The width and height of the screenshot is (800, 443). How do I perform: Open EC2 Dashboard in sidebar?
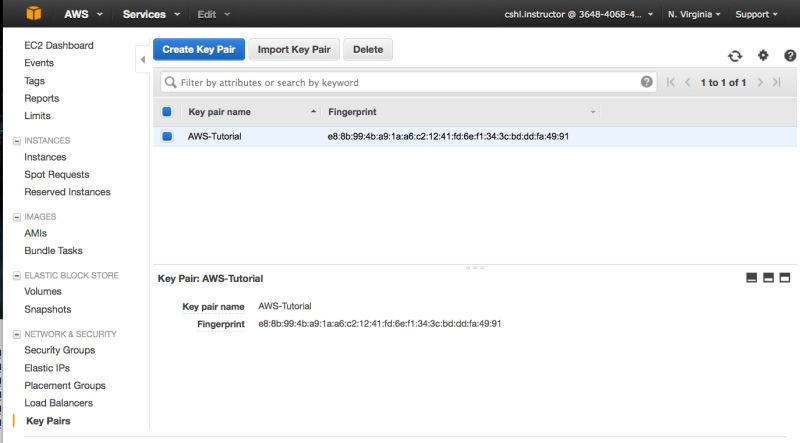tap(59, 45)
